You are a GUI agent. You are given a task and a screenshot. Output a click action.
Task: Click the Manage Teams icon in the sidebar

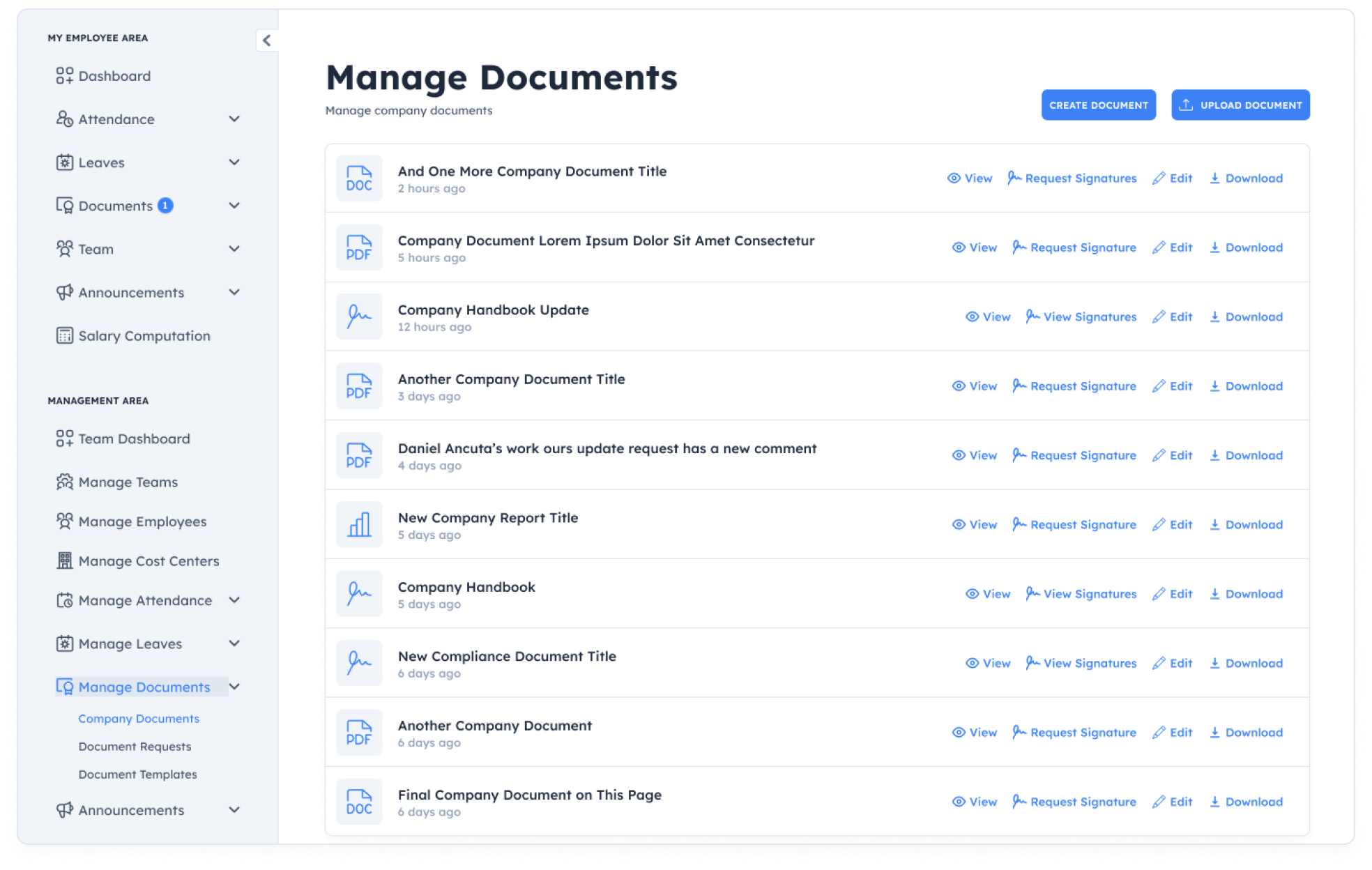[x=64, y=482]
